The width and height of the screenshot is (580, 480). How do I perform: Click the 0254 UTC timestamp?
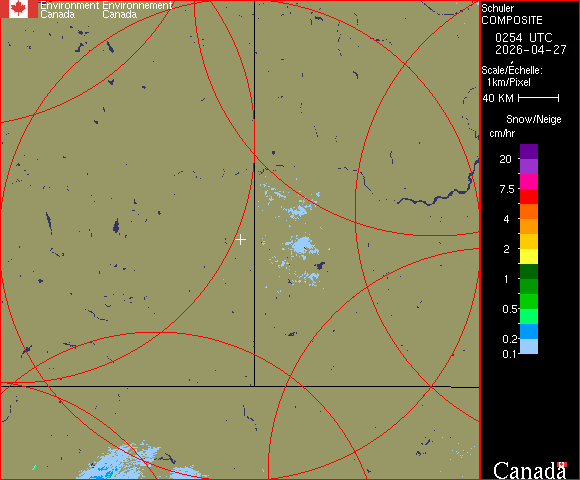(x=524, y=38)
